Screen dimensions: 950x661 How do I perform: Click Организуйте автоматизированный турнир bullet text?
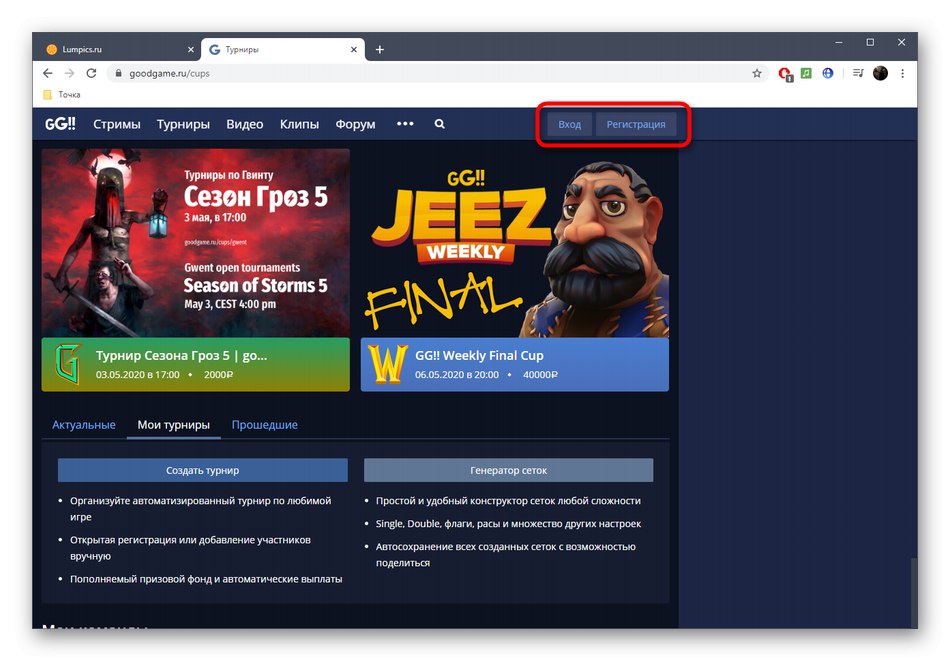[201, 508]
